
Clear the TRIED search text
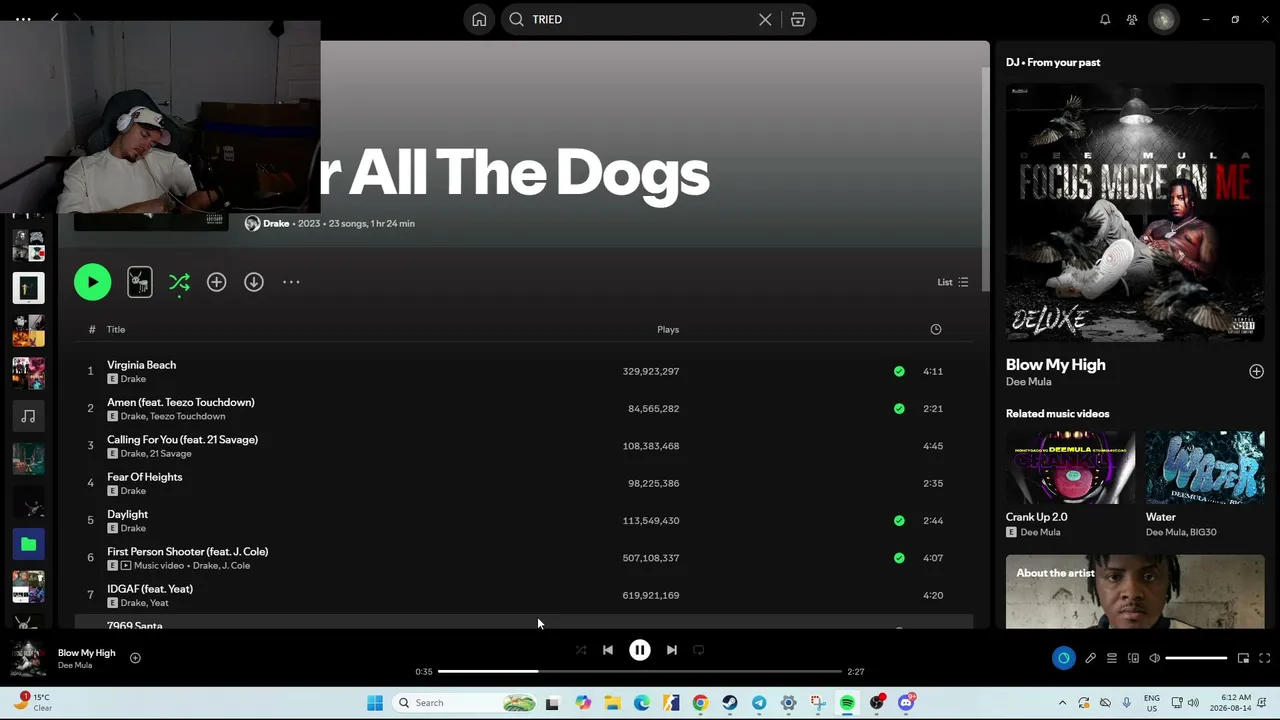click(x=765, y=19)
